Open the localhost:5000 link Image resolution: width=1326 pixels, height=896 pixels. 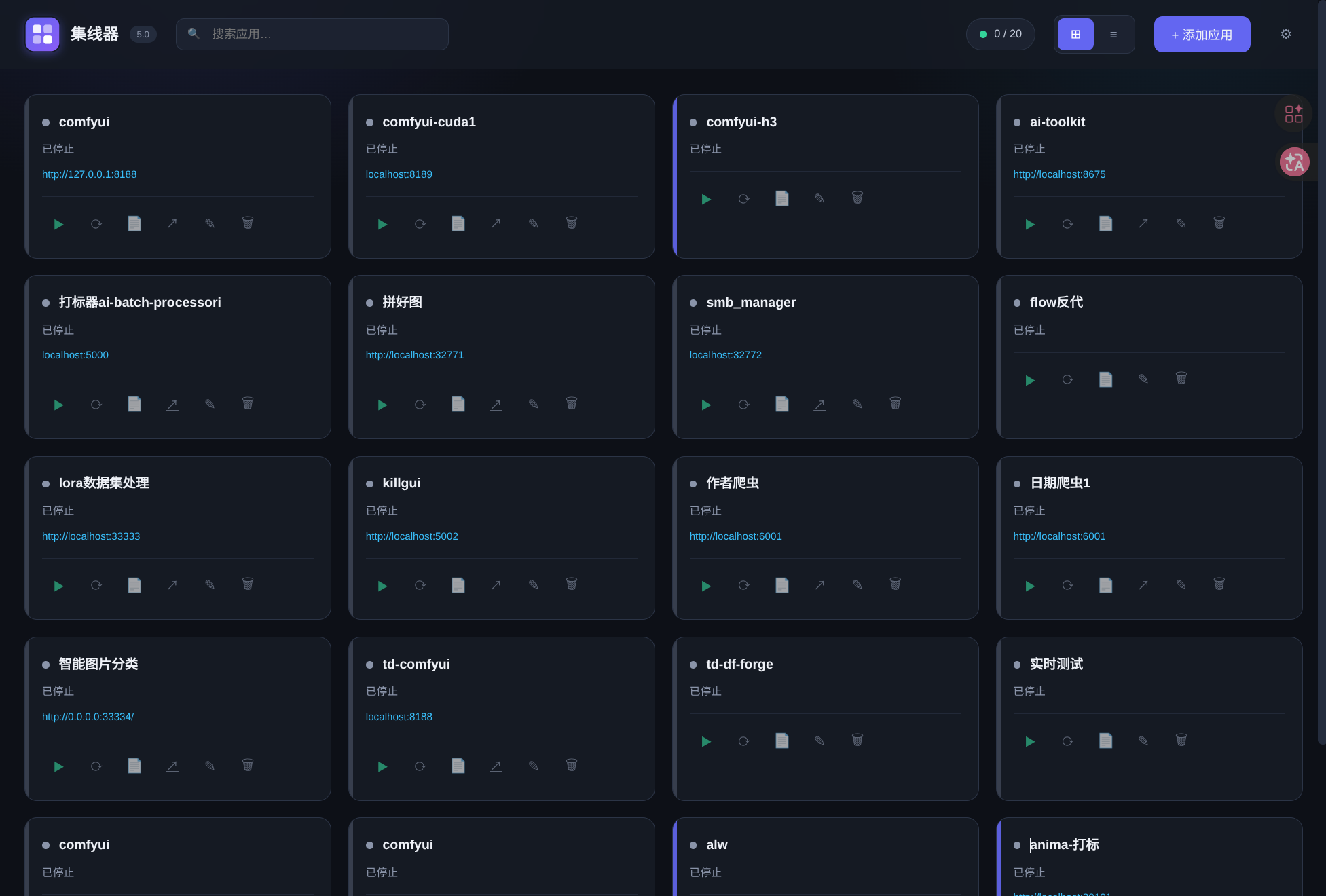(x=75, y=355)
